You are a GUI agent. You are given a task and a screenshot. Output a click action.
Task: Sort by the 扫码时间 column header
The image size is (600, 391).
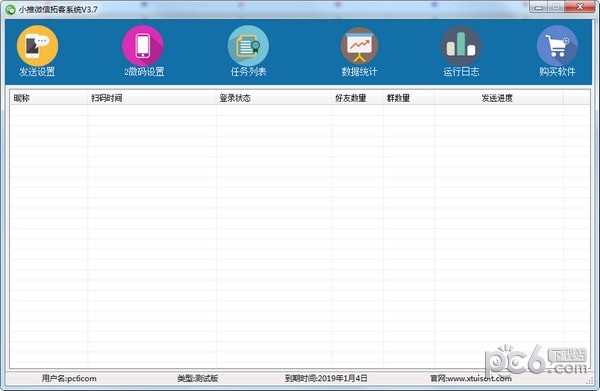(x=152, y=98)
